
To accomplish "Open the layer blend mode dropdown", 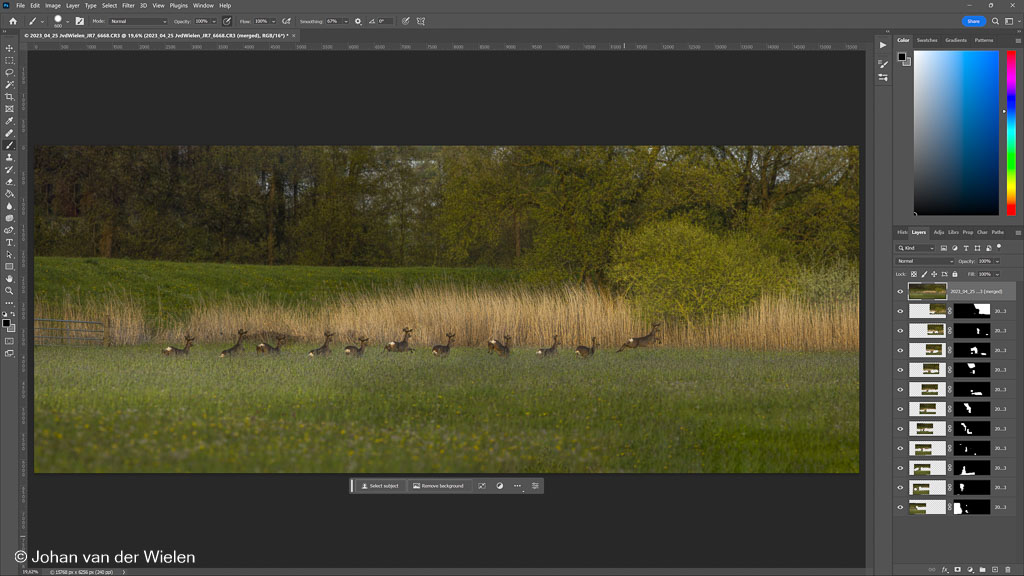I will coord(925,261).
